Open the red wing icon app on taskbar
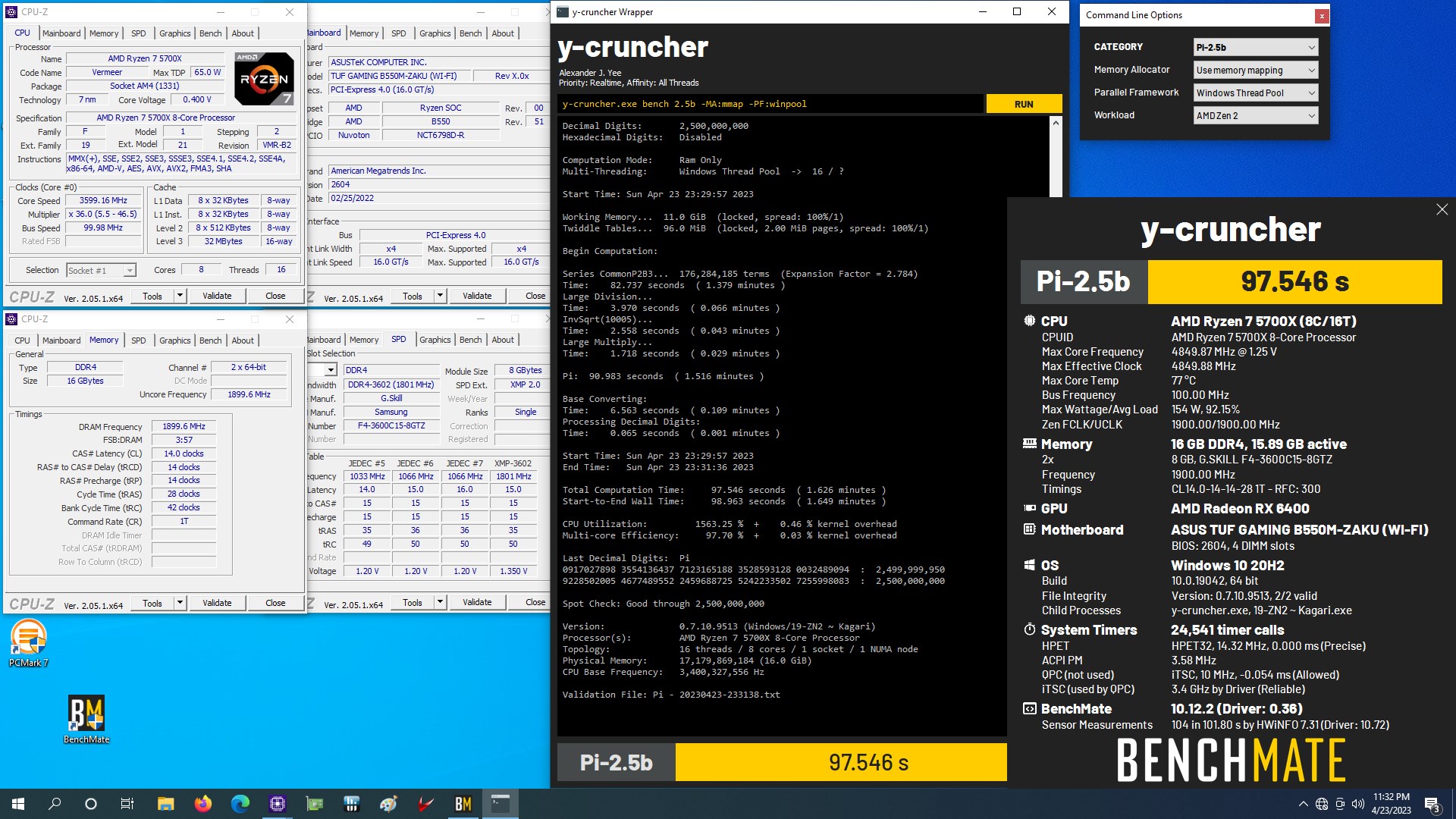 (425, 804)
